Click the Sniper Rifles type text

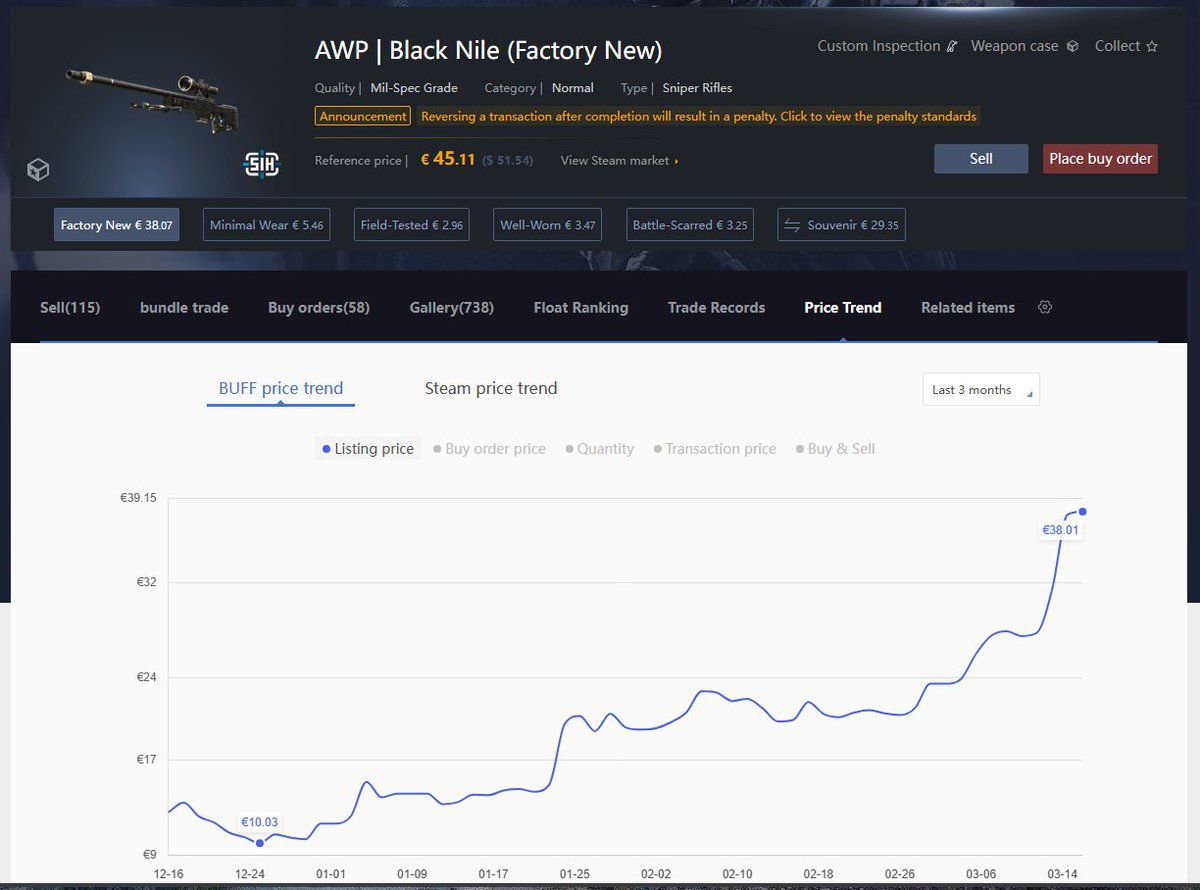[697, 88]
